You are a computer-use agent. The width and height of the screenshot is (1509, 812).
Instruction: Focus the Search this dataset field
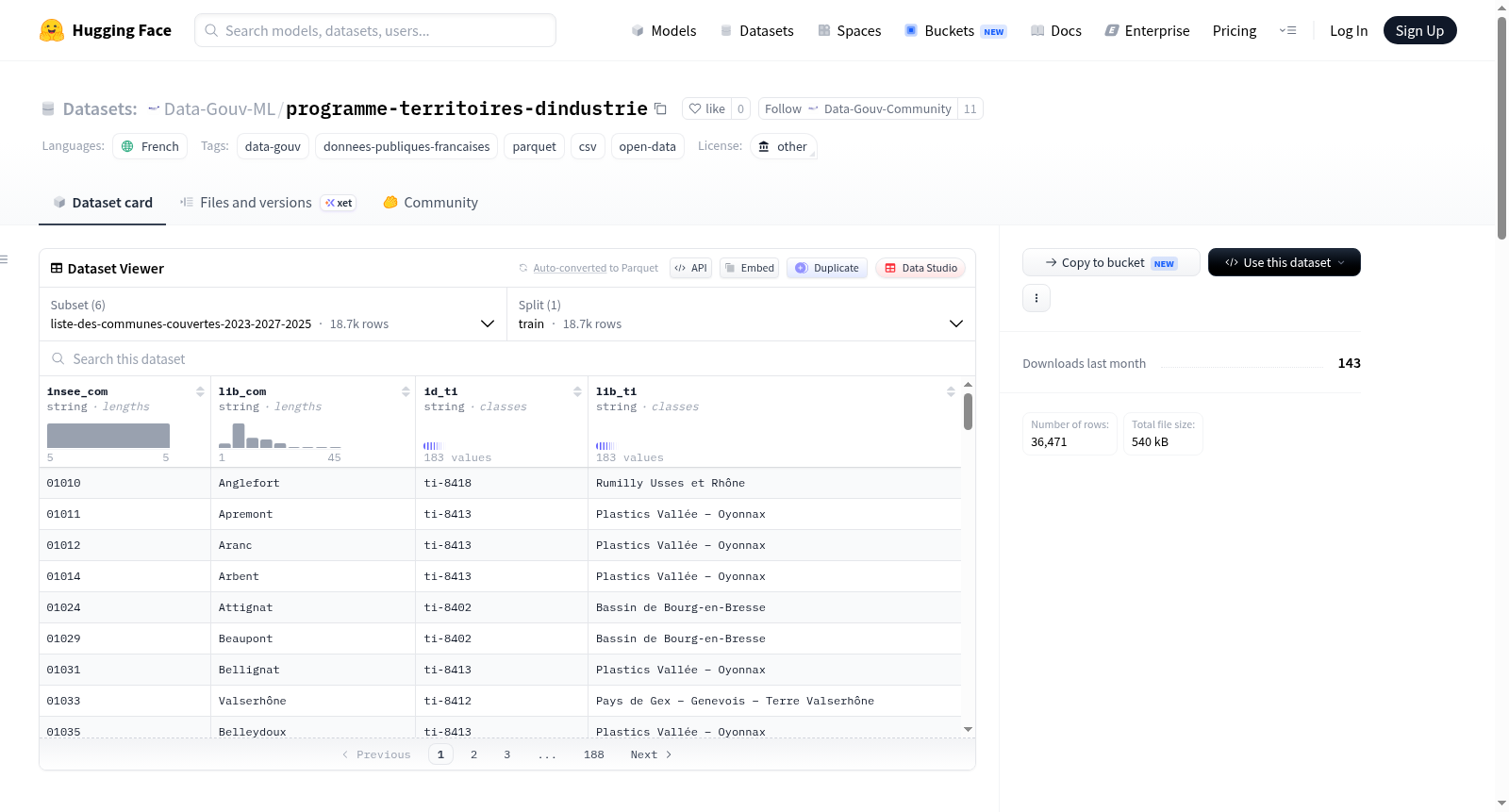click(507, 359)
